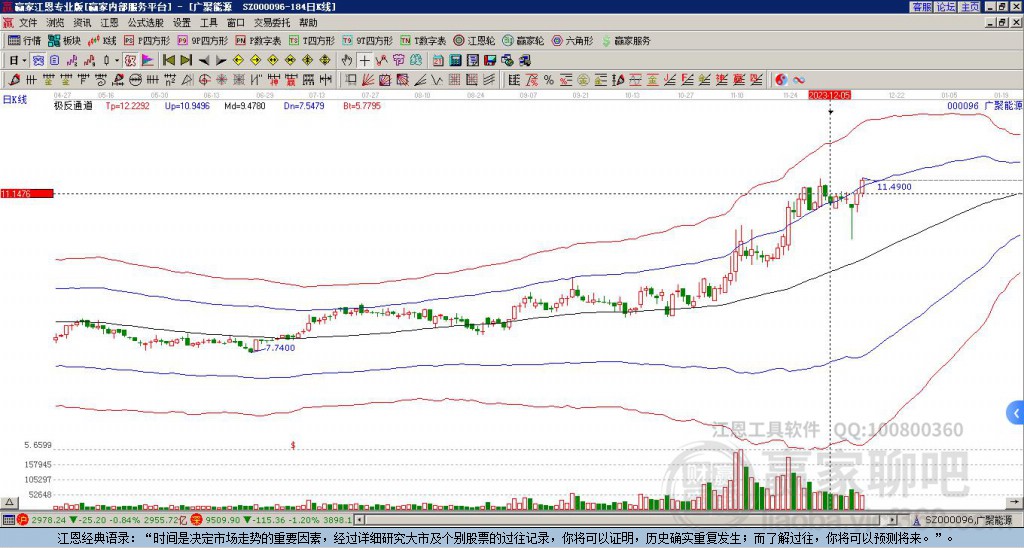
Task: Open the 行情 quotes view
Action: coord(25,40)
